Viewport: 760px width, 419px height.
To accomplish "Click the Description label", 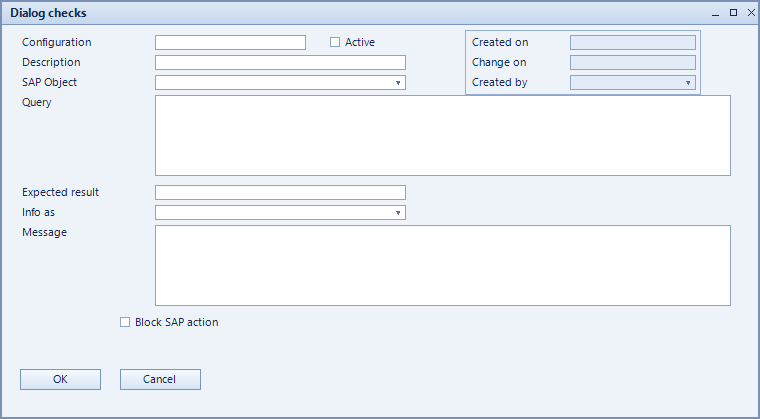I will 51,62.
